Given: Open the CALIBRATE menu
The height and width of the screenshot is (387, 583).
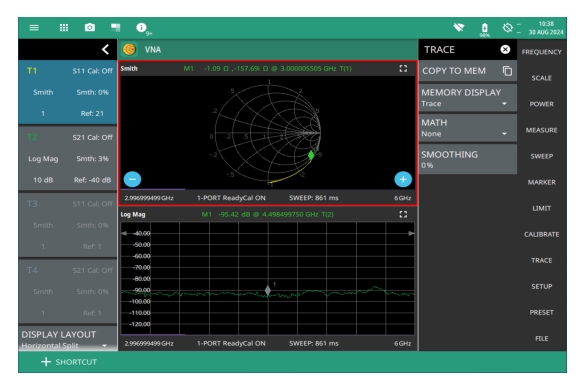Looking at the screenshot, I should click(x=541, y=234).
